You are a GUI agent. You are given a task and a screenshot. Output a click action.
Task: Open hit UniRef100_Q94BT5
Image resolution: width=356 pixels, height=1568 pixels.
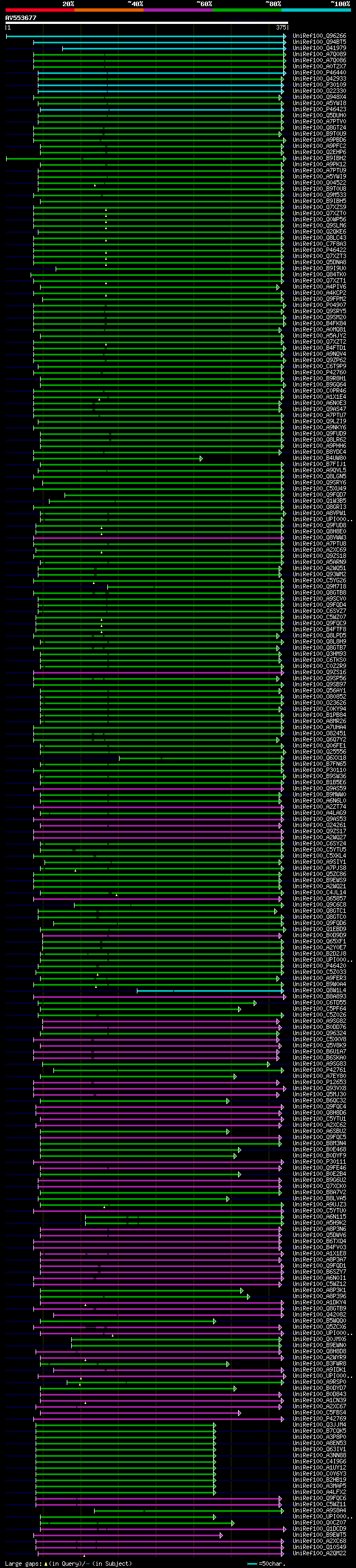tap(319, 42)
